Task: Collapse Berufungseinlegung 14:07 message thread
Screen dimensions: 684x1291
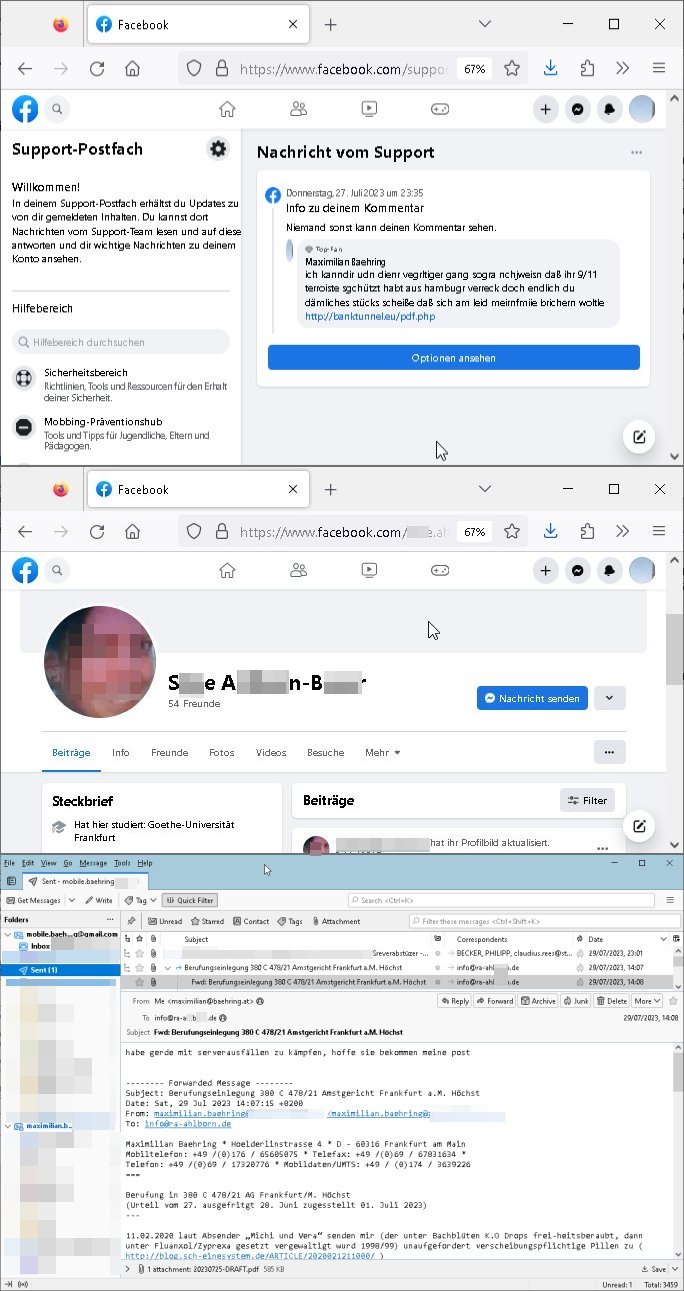Action: coord(168,968)
